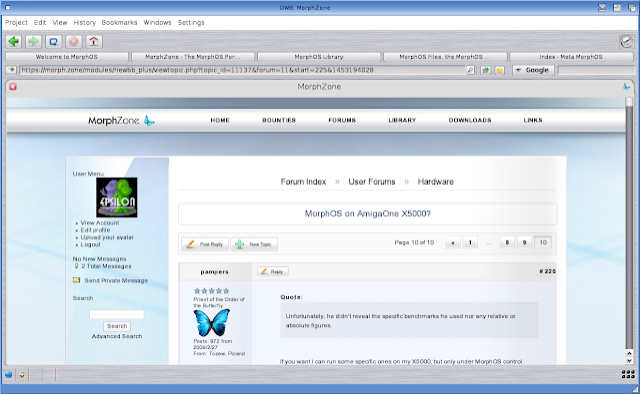Click the green forward arrow button

pos(33,42)
